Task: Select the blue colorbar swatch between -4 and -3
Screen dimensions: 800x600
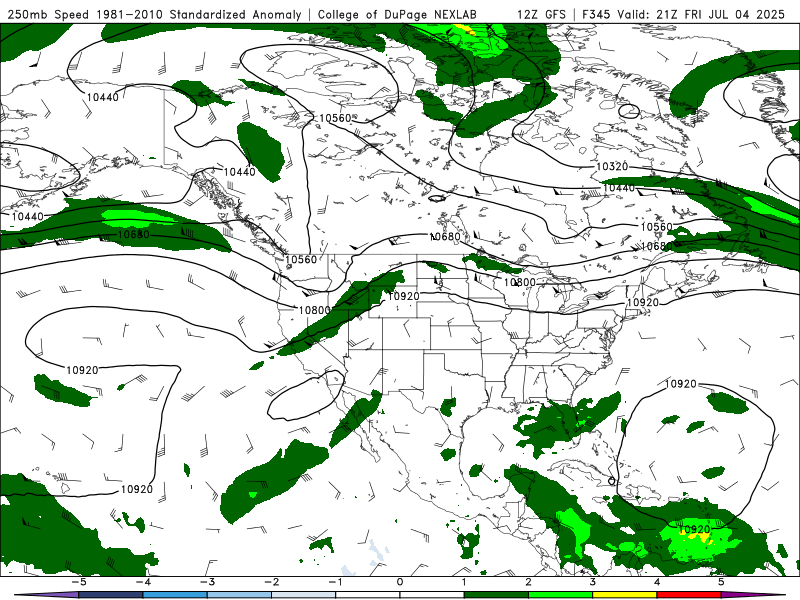Action: [175, 595]
